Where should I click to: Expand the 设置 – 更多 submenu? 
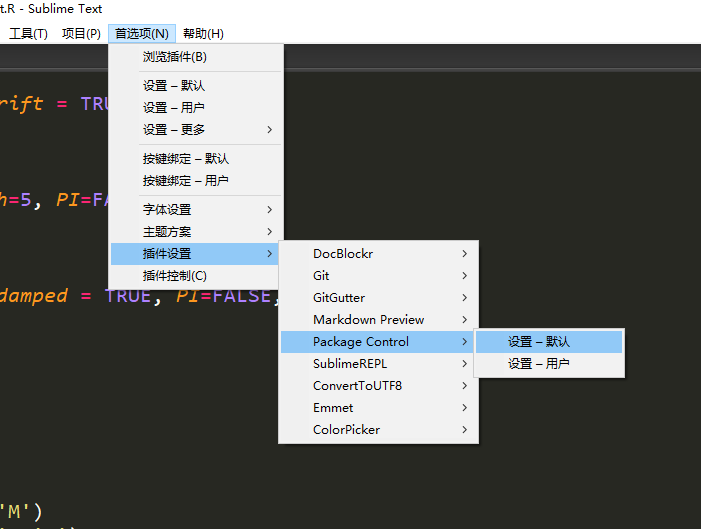click(x=196, y=130)
